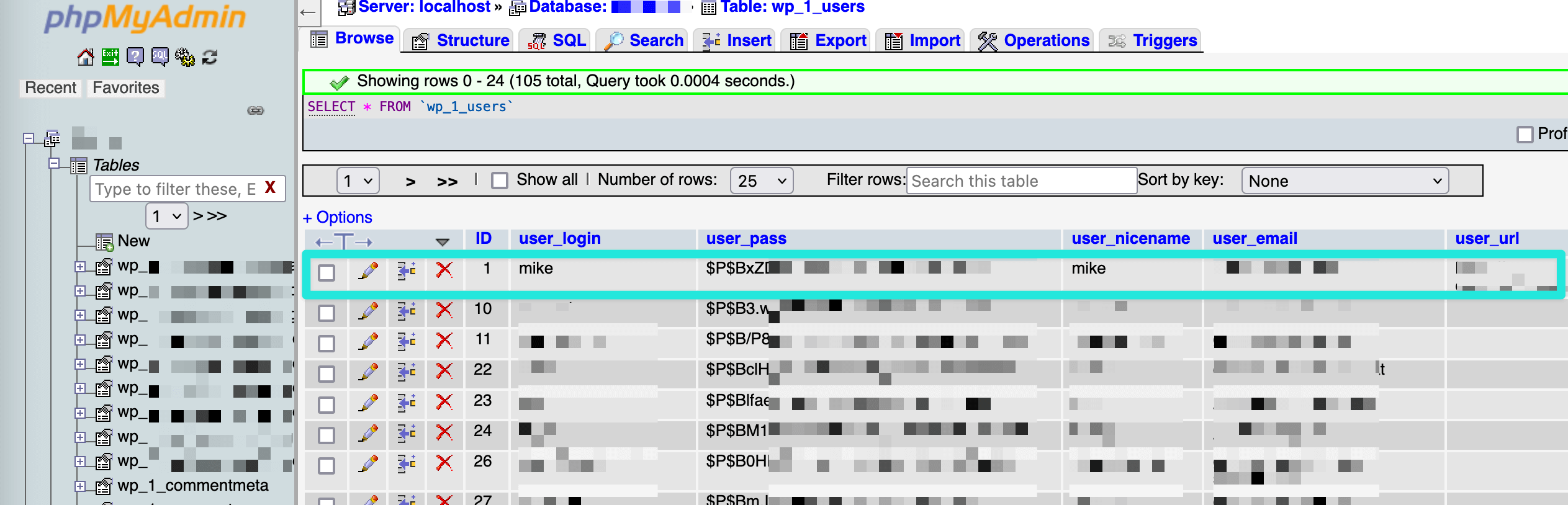Edit the row with ID 10
Screen dimensions: 1568x505
tap(368, 311)
